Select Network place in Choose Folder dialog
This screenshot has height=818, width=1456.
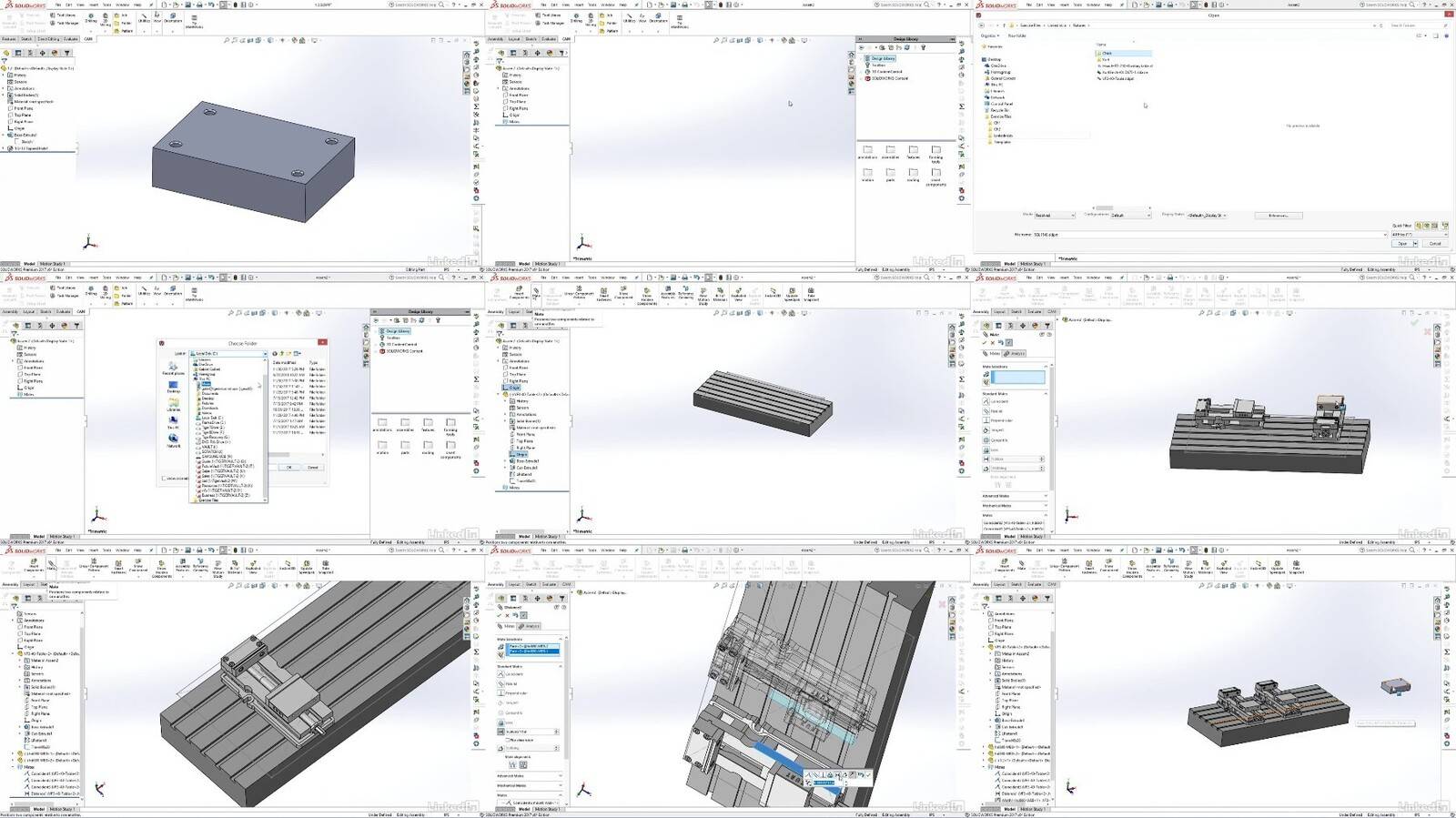tap(173, 441)
